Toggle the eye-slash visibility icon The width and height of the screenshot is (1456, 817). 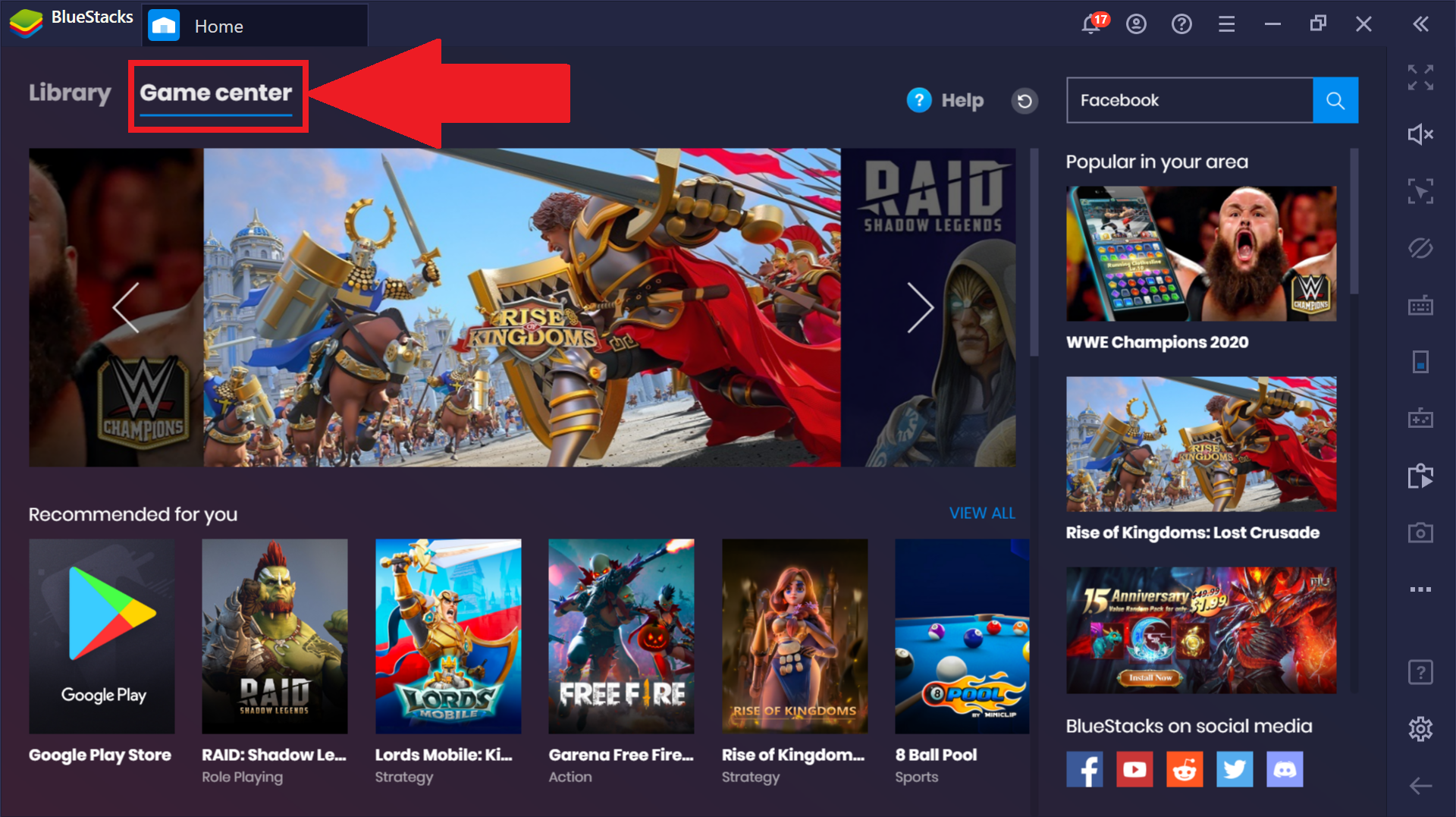tap(1420, 248)
